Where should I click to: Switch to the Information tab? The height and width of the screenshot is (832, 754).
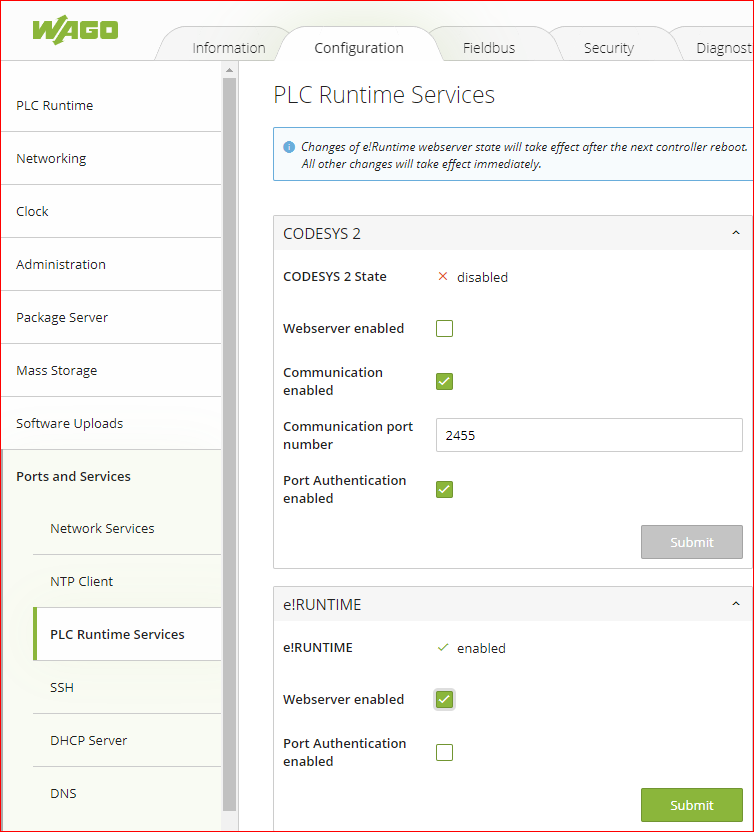228,48
